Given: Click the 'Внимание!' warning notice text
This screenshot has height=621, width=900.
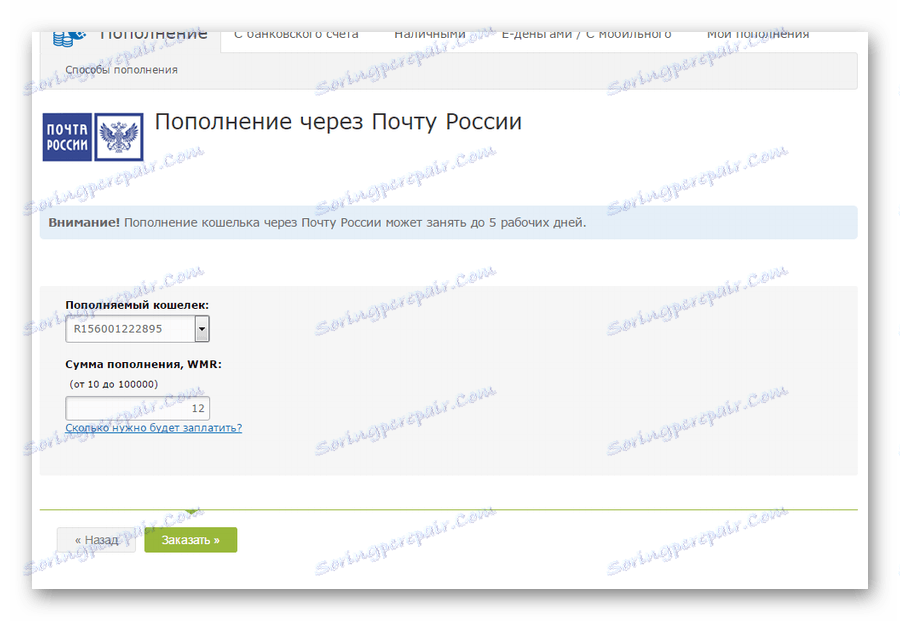Looking at the screenshot, I should pyautogui.click(x=317, y=223).
